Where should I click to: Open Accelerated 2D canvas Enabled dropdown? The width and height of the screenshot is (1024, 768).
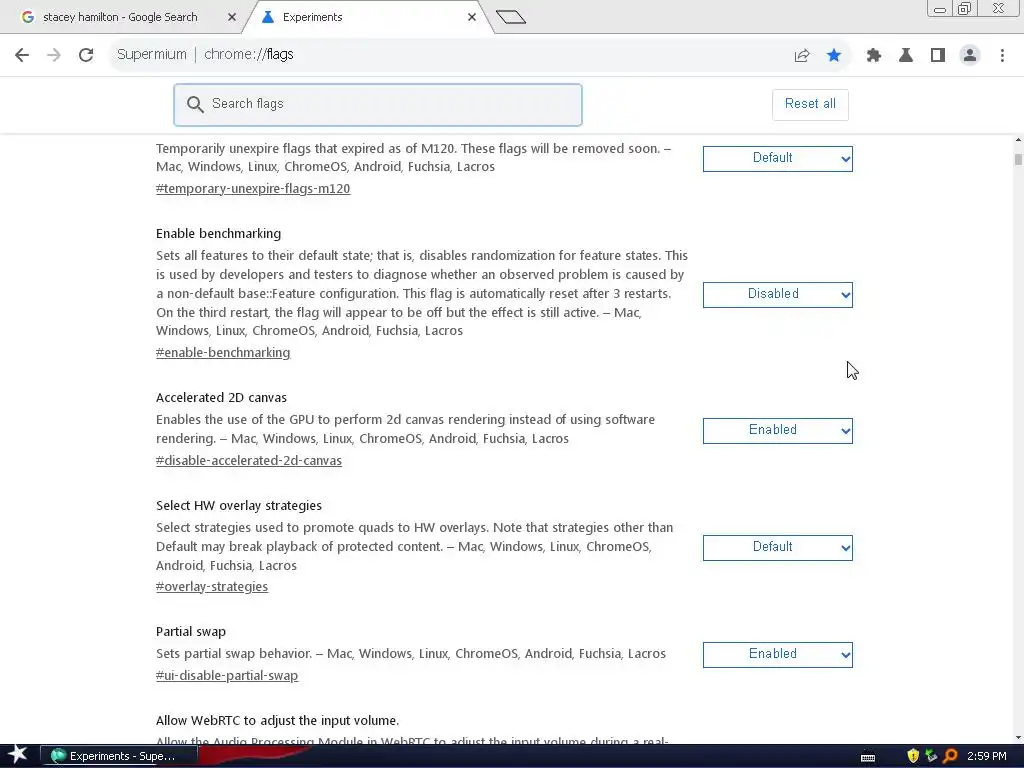778,430
